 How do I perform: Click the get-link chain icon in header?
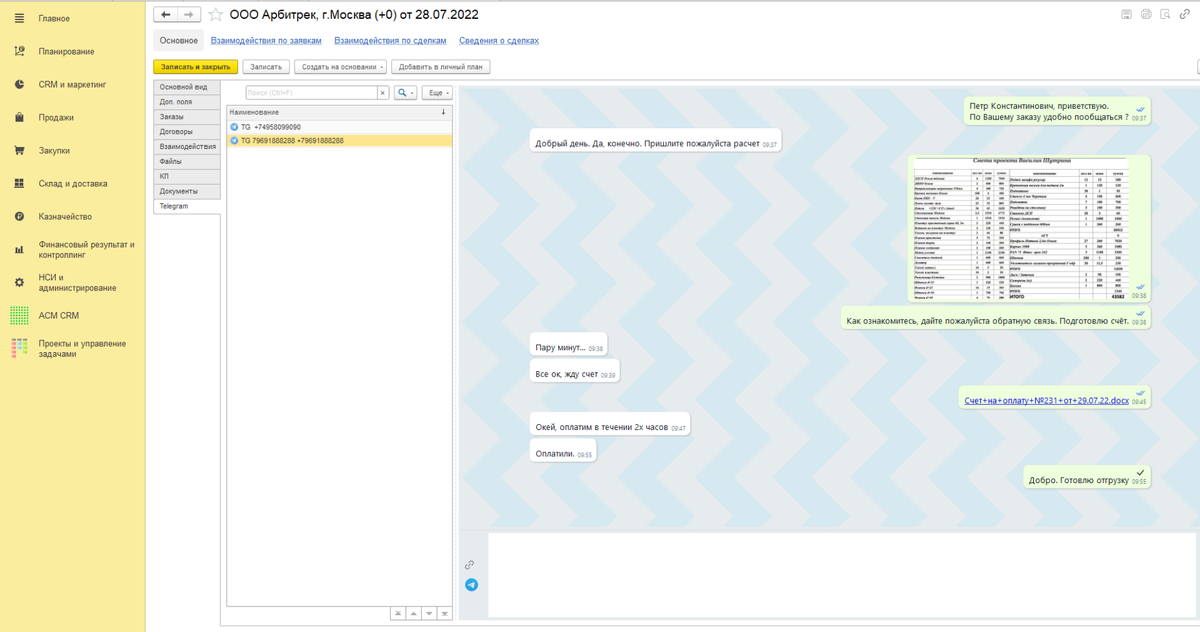[x=1184, y=14]
